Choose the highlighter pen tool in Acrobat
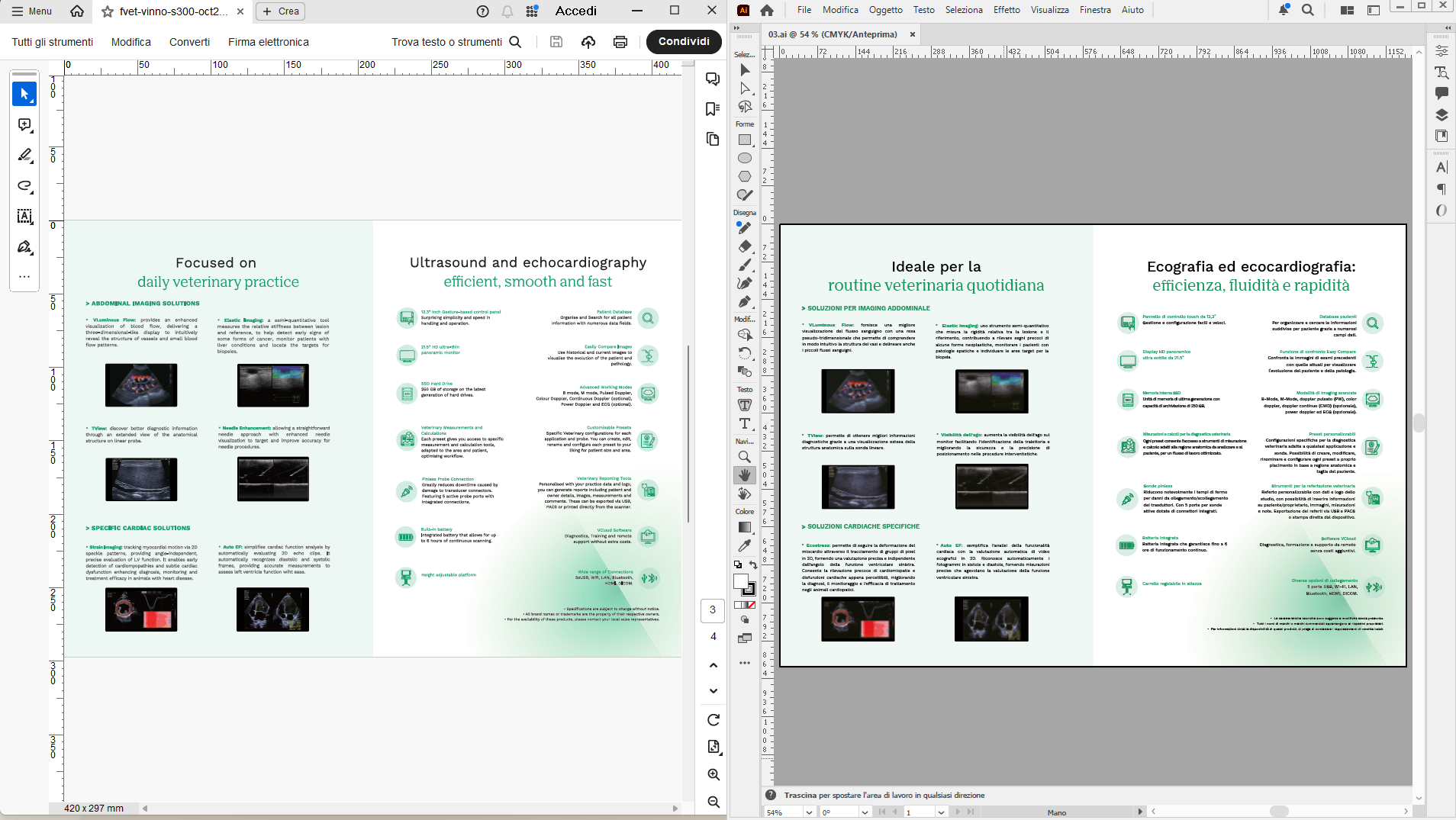This screenshot has width=1456, height=820. pyautogui.click(x=24, y=156)
